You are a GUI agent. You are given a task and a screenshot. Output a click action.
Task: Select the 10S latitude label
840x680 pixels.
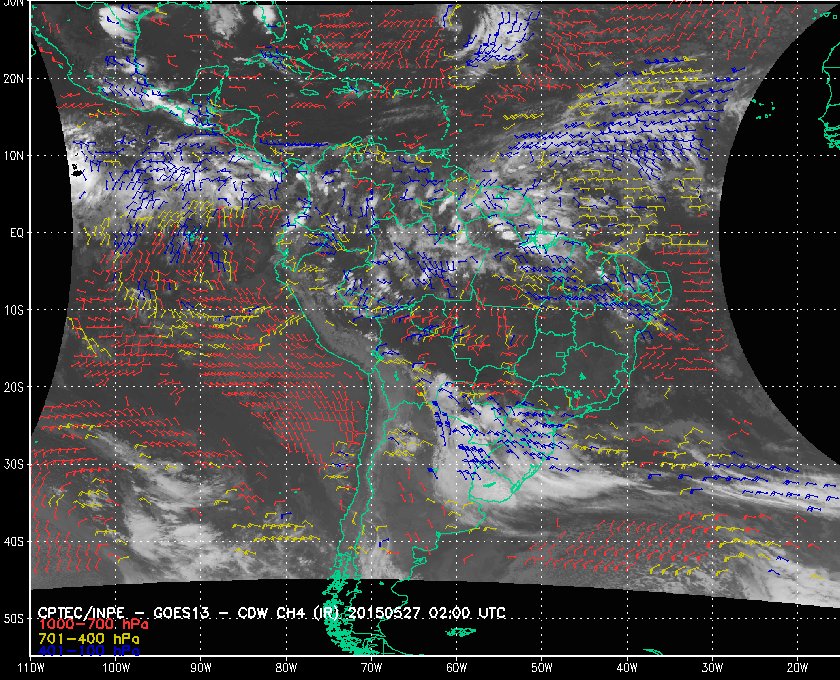tap(13, 310)
